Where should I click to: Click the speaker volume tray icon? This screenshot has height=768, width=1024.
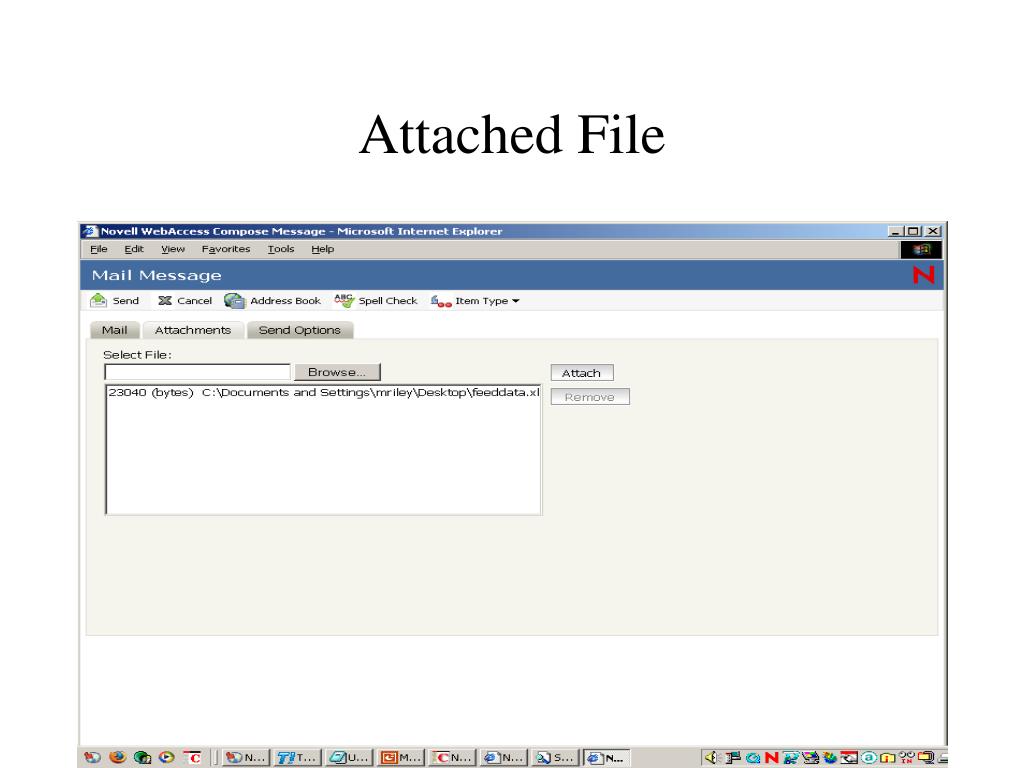click(x=710, y=757)
